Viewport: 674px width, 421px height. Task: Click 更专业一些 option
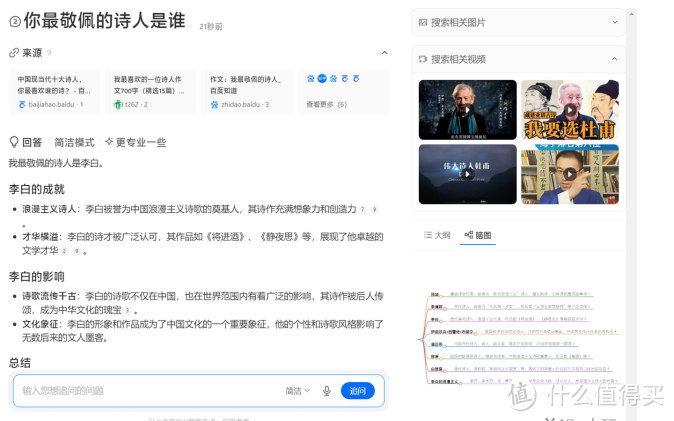(x=141, y=142)
